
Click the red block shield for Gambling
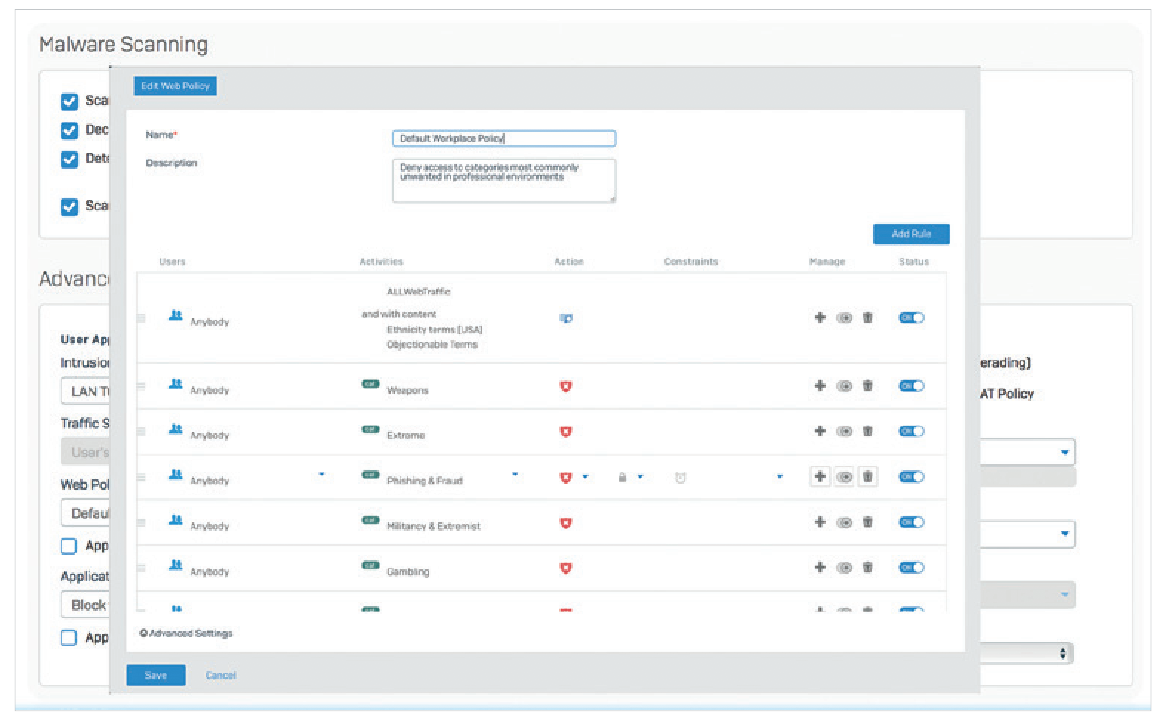tap(566, 568)
